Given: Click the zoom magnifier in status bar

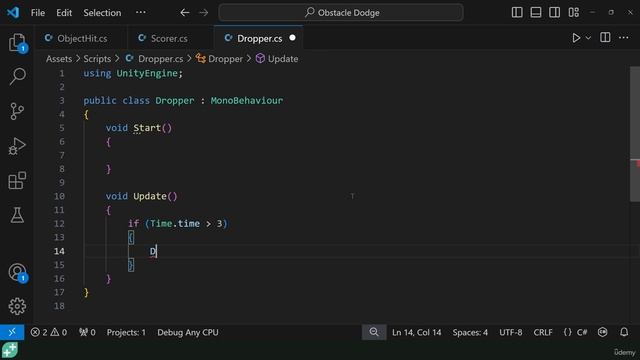Looking at the screenshot, I should click(x=374, y=332).
